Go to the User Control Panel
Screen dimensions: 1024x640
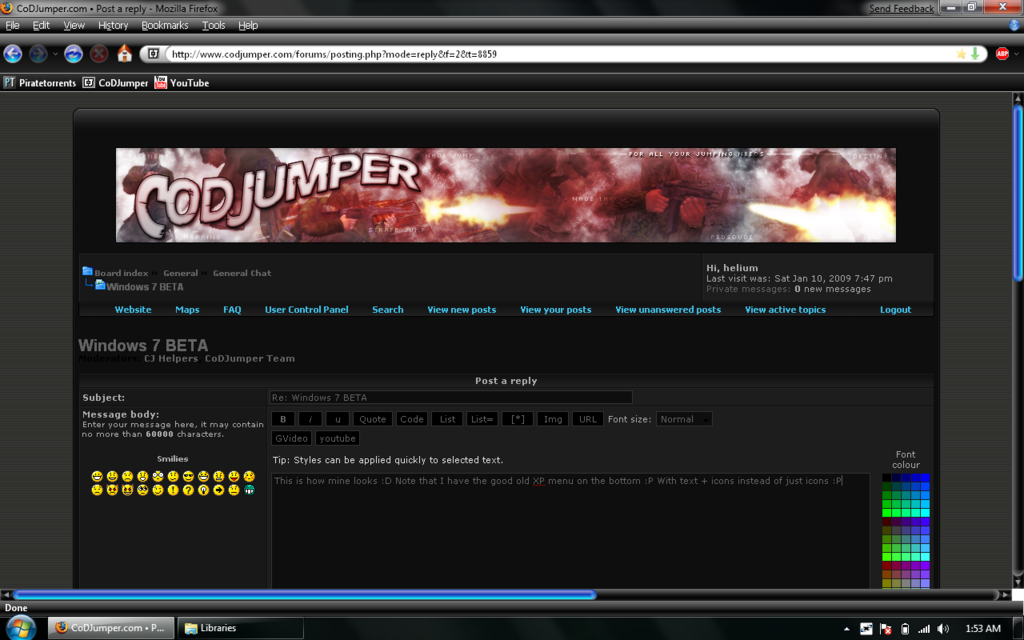pyautogui.click(x=306, y=310)
